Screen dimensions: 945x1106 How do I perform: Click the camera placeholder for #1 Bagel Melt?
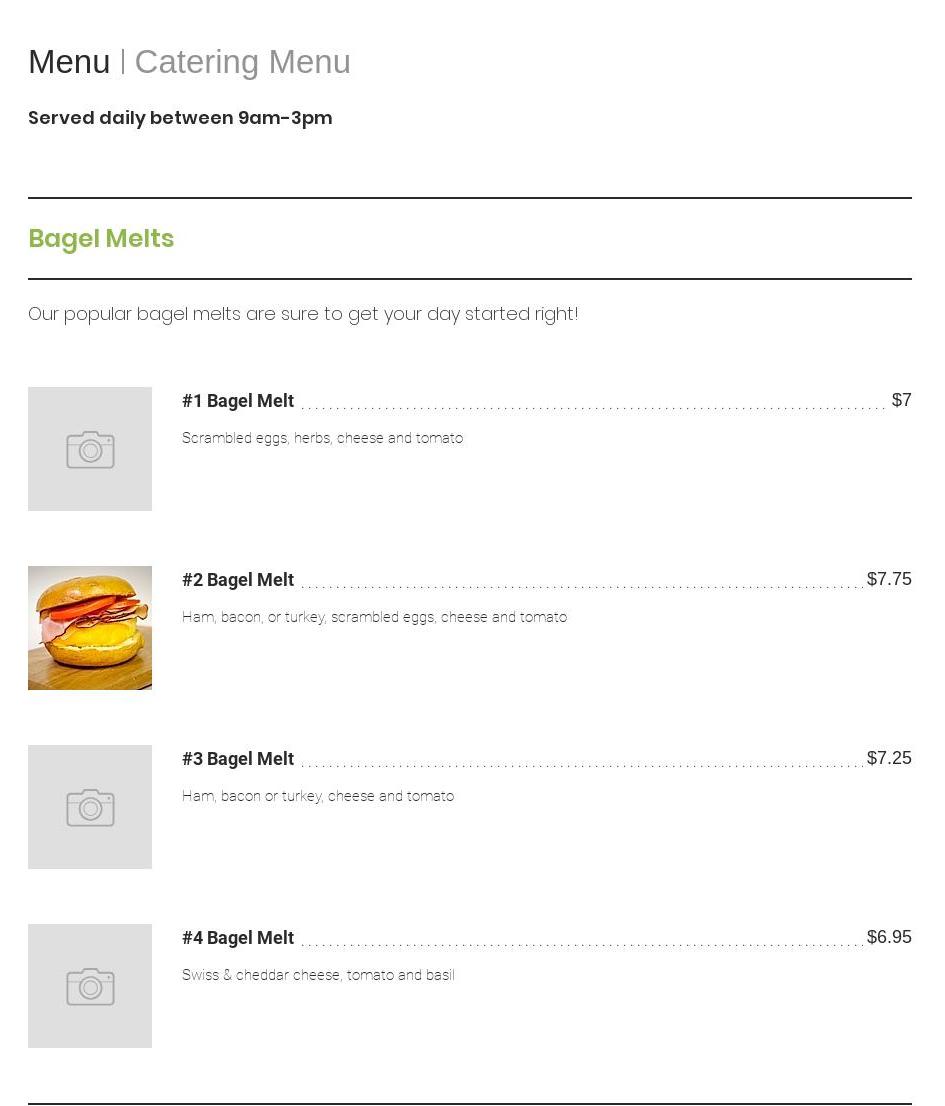[x=90, y=449]
